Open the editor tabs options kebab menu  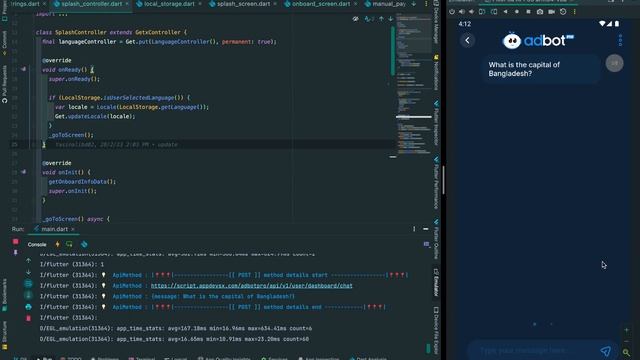426,4
